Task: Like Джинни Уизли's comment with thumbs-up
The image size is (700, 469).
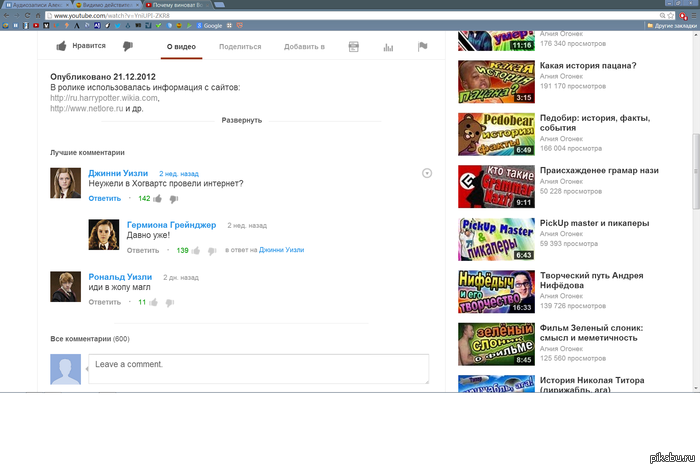Action: (x=158, y=199)
